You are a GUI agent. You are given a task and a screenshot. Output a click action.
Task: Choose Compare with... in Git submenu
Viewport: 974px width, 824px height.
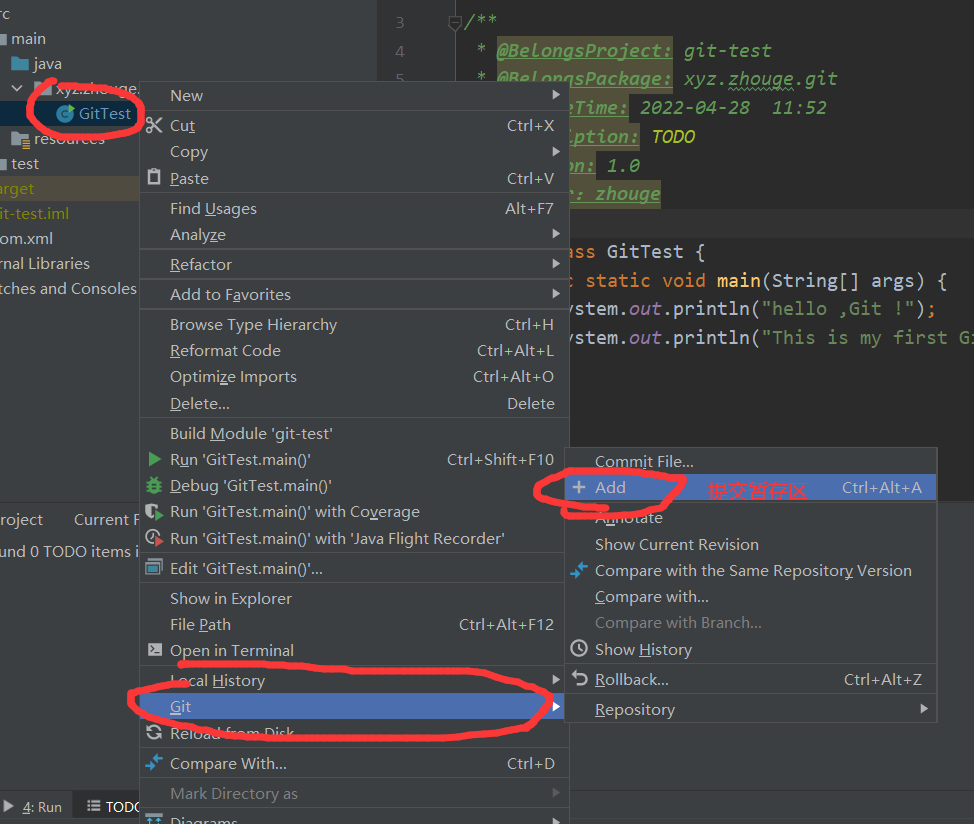(750, 597)
